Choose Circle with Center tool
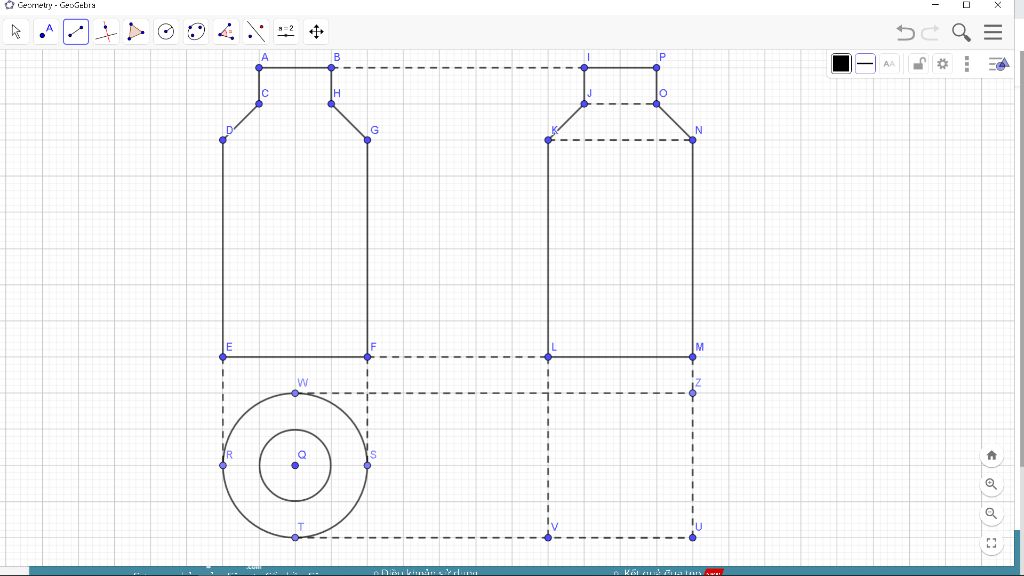 click(166, 31)
